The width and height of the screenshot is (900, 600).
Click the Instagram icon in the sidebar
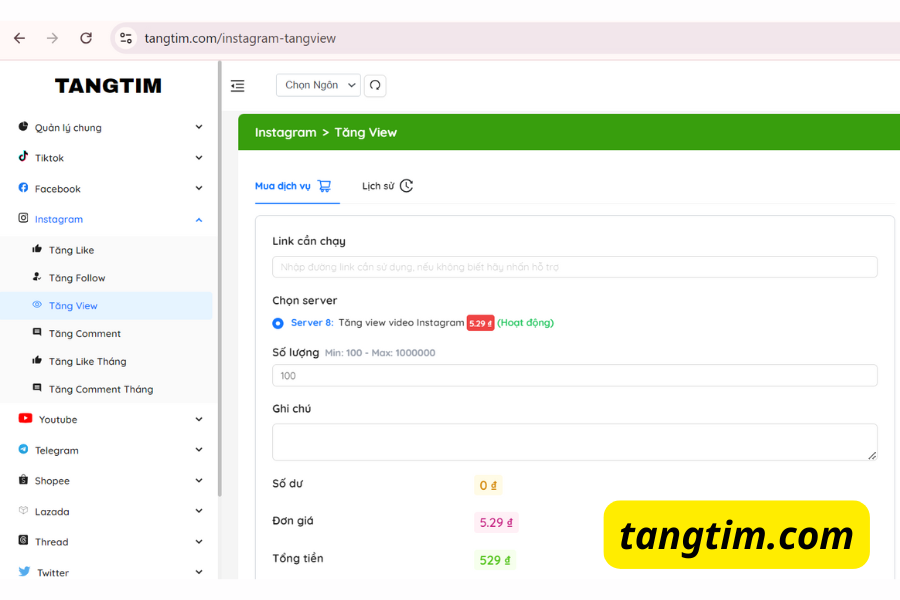pyautogui.click(x=22, y=219)
